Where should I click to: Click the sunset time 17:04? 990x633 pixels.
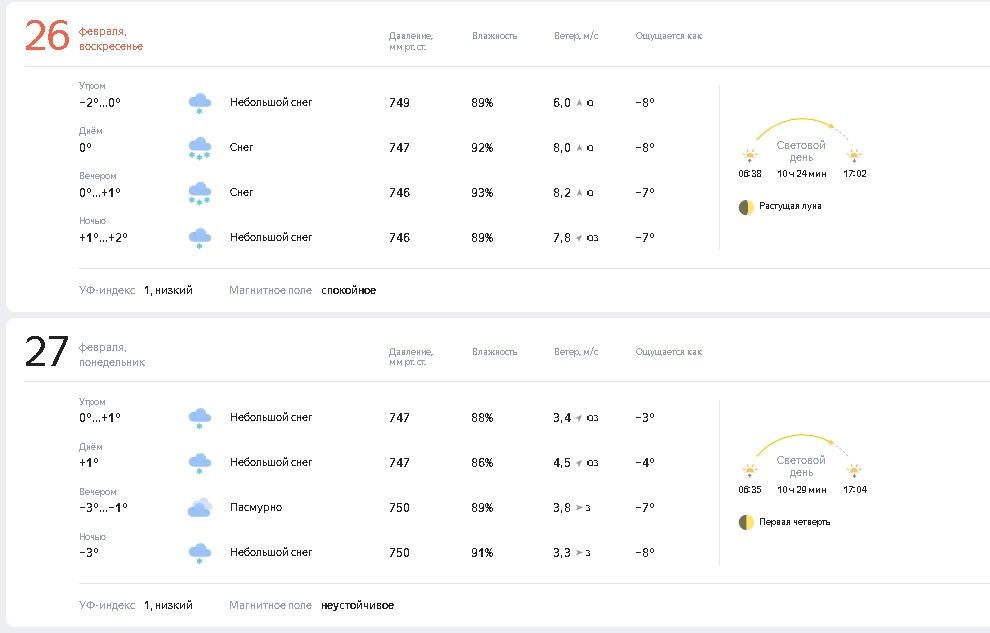pyautogui.click(x=855, y=490)
